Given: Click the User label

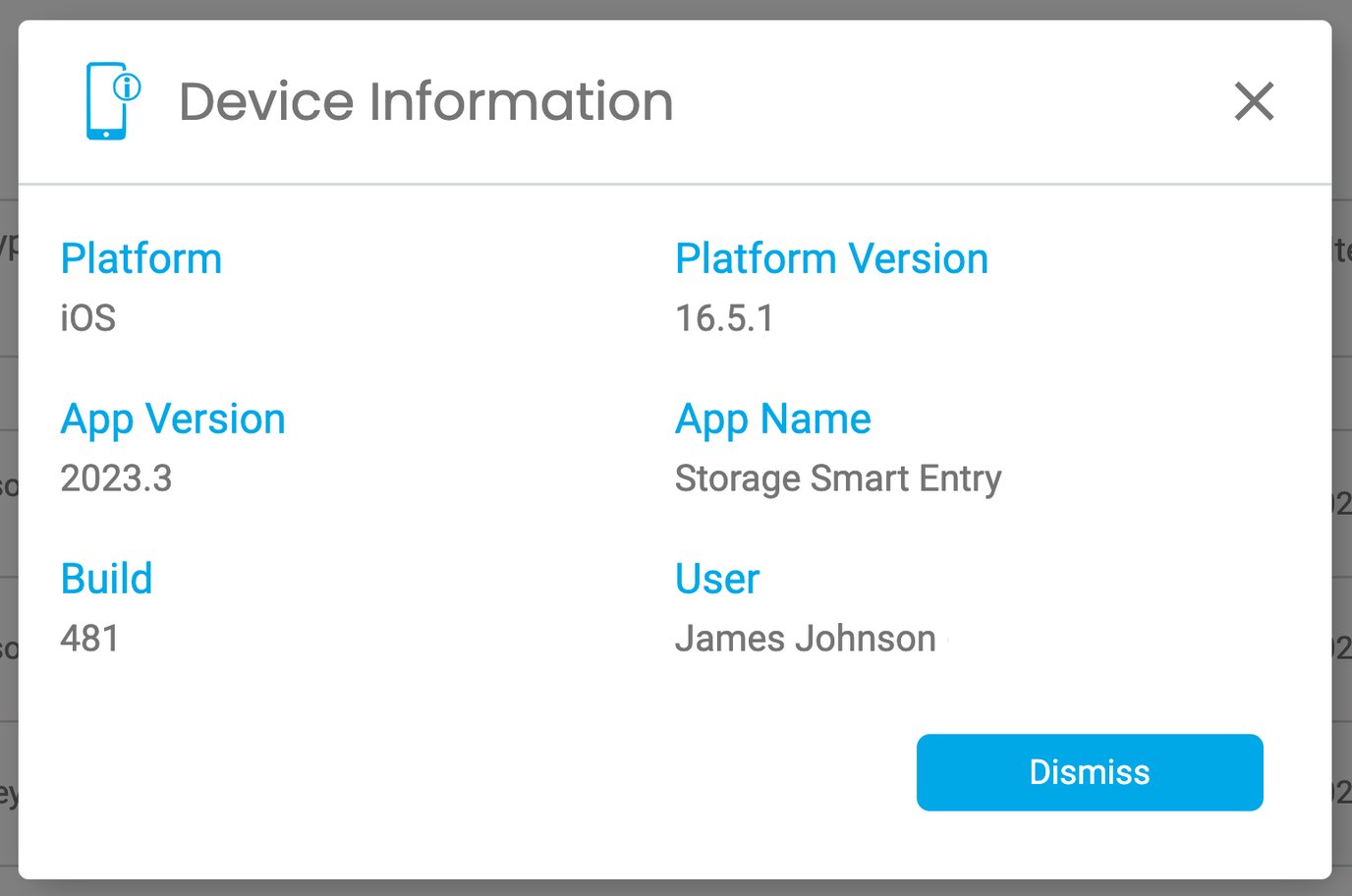Looking at the screenshot, I should 716,579.
